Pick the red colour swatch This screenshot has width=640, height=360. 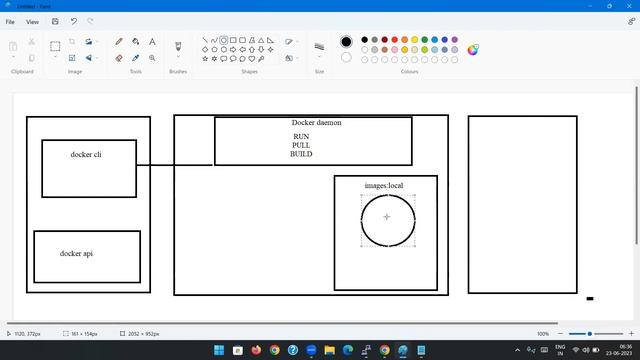(395, 40)
